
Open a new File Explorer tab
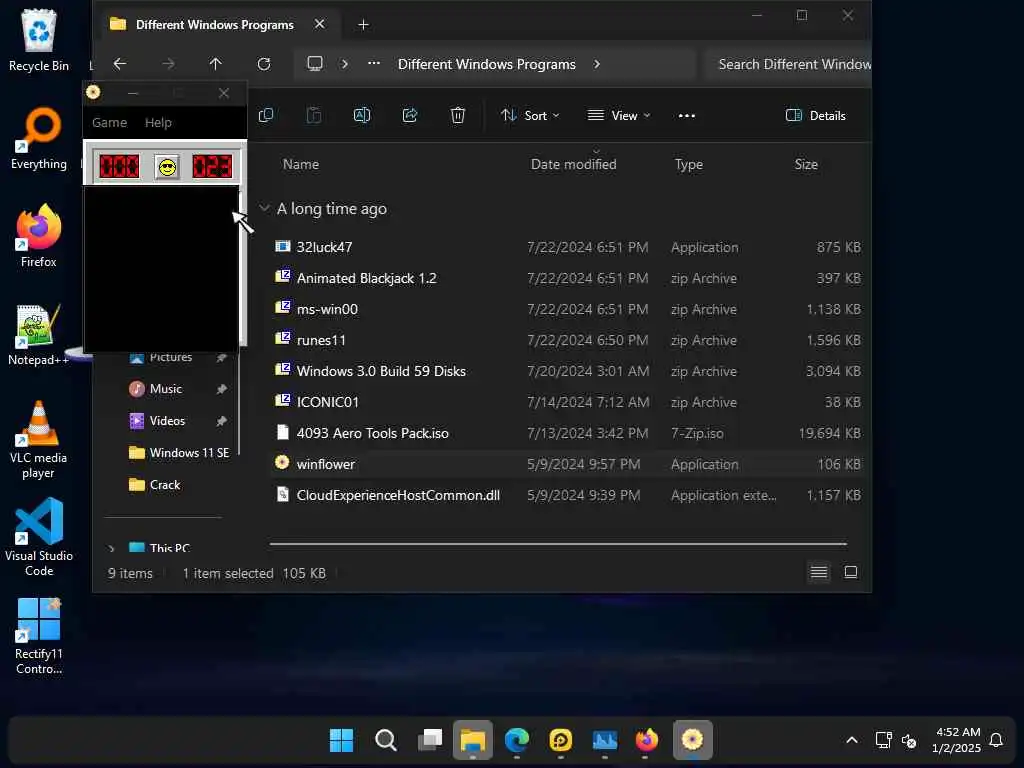pyautogui.click(x=363, y=25)
